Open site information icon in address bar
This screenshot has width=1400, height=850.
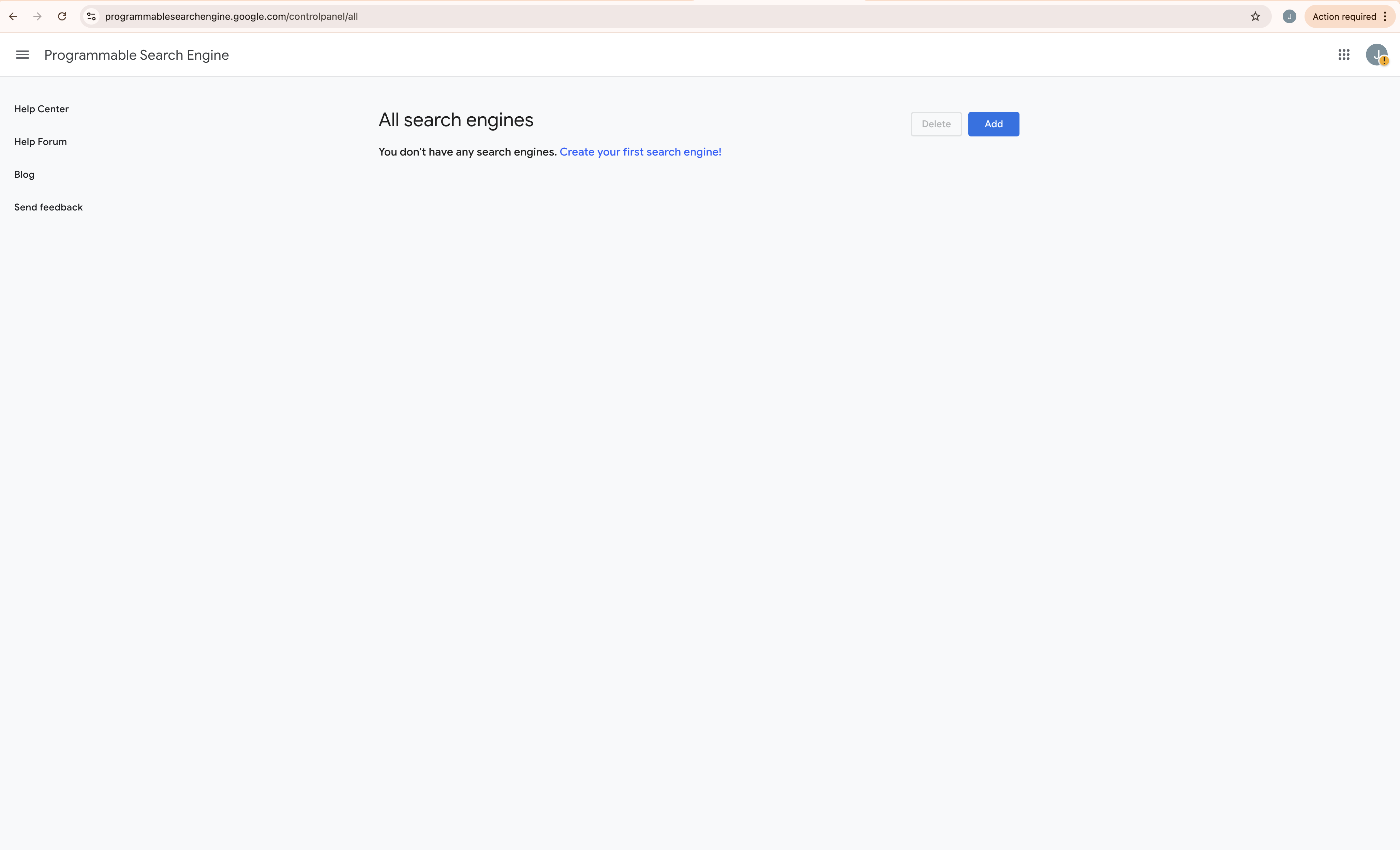tap(91, 16)
